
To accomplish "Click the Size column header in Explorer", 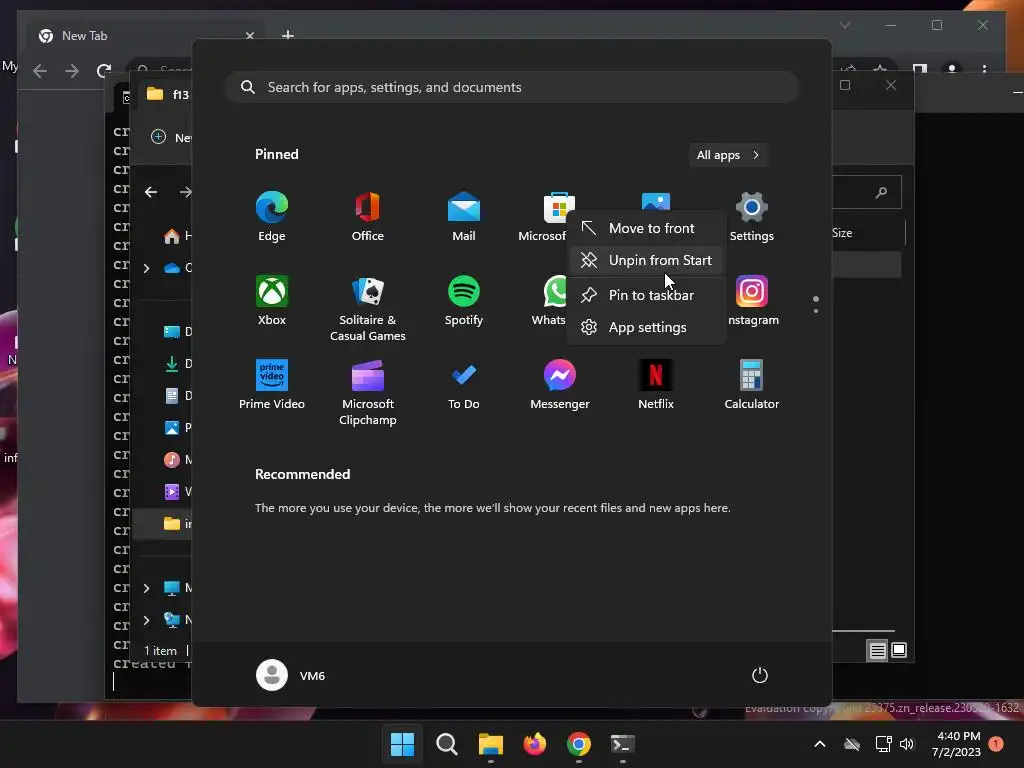I will point(842,232).
